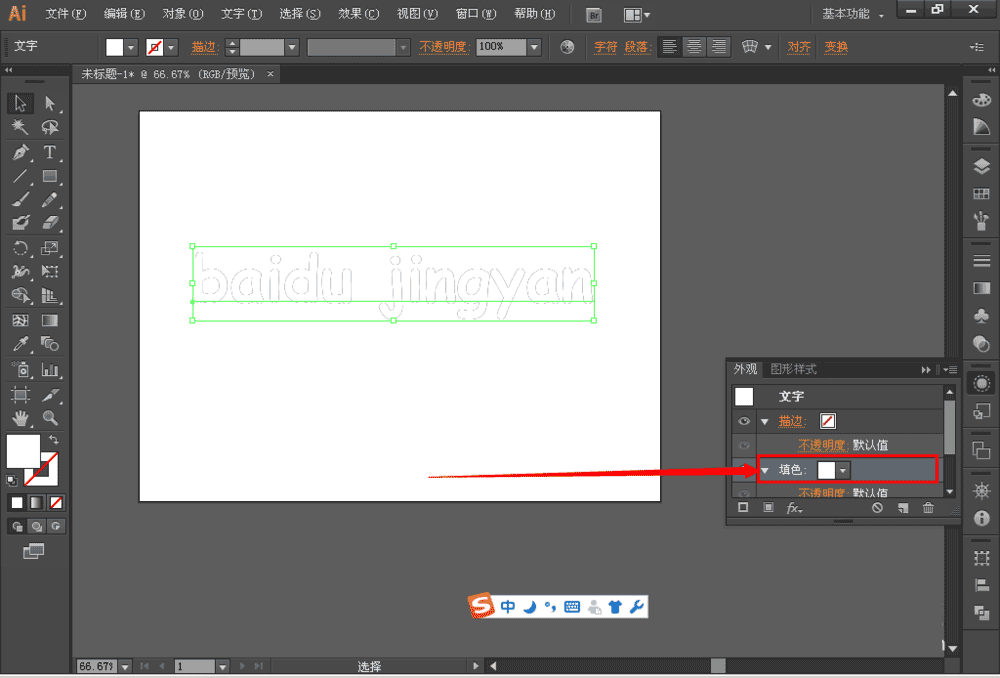Select the Mesh tool
Image resolution: width=1000 pixels, height=678 pixels.
pyautogui.click(x=20, y=320)
